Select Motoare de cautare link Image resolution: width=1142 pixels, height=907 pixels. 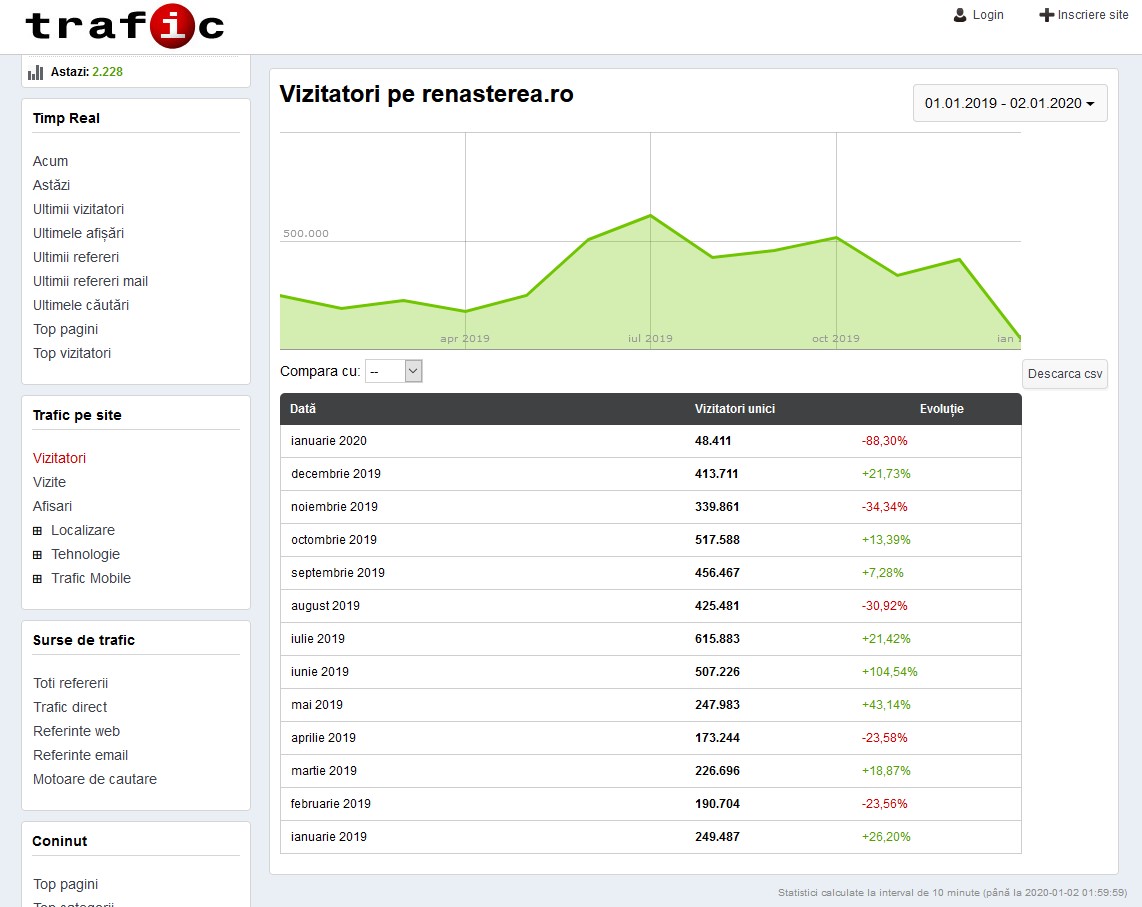(x=94, y=779)
